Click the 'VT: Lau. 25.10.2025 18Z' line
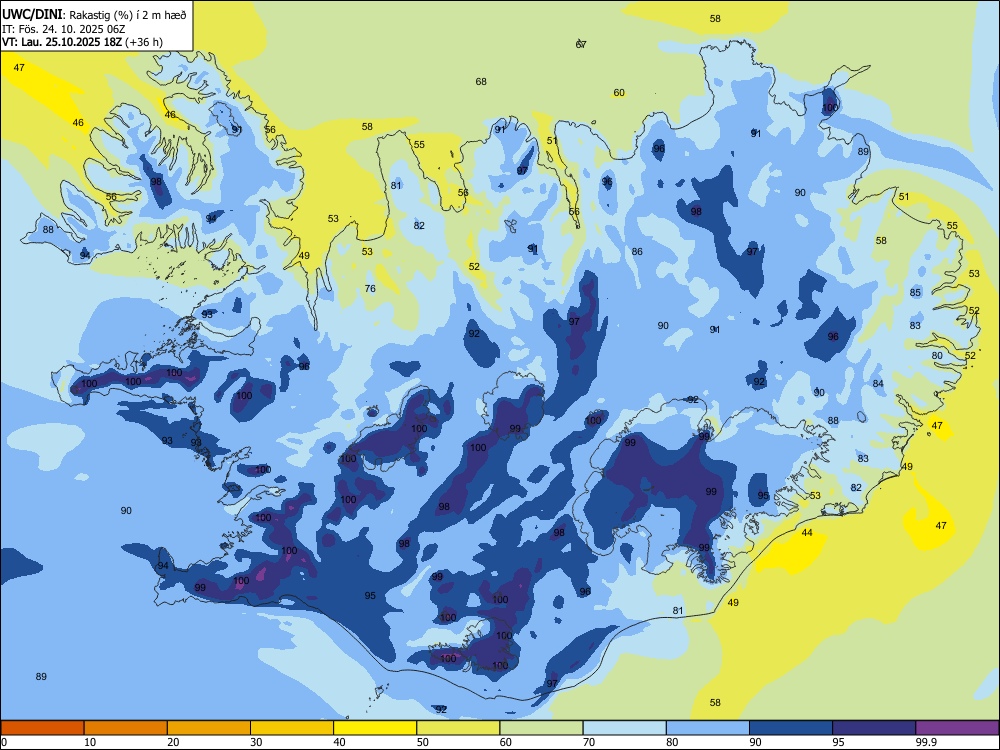Screen dimensions: 1000x750 pos(63,42)
